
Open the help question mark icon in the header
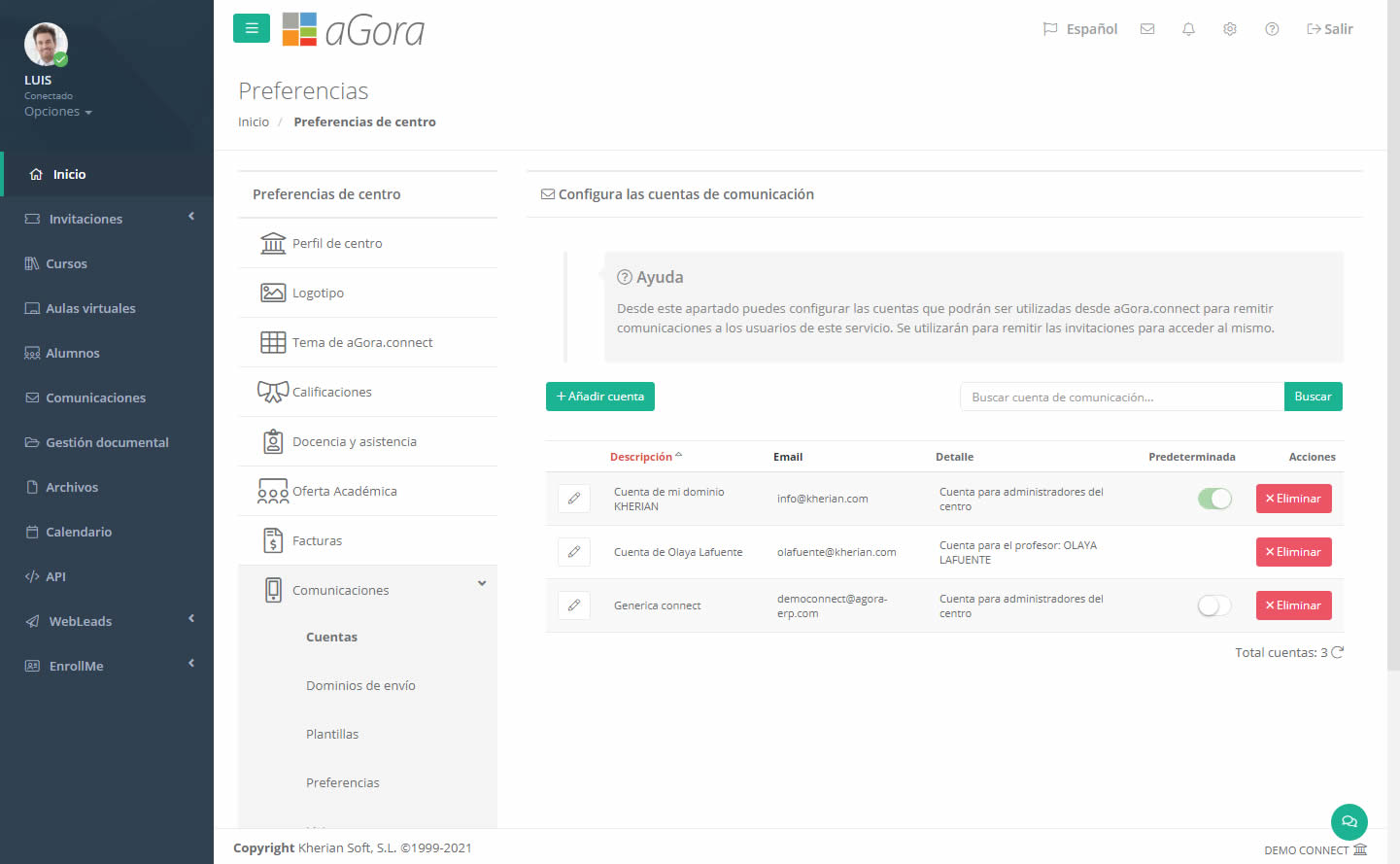coord(1272,29)
